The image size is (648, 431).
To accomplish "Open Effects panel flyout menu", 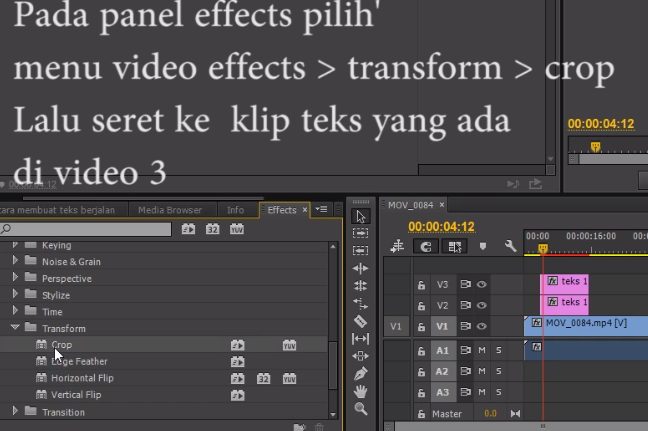I will 321,210.
